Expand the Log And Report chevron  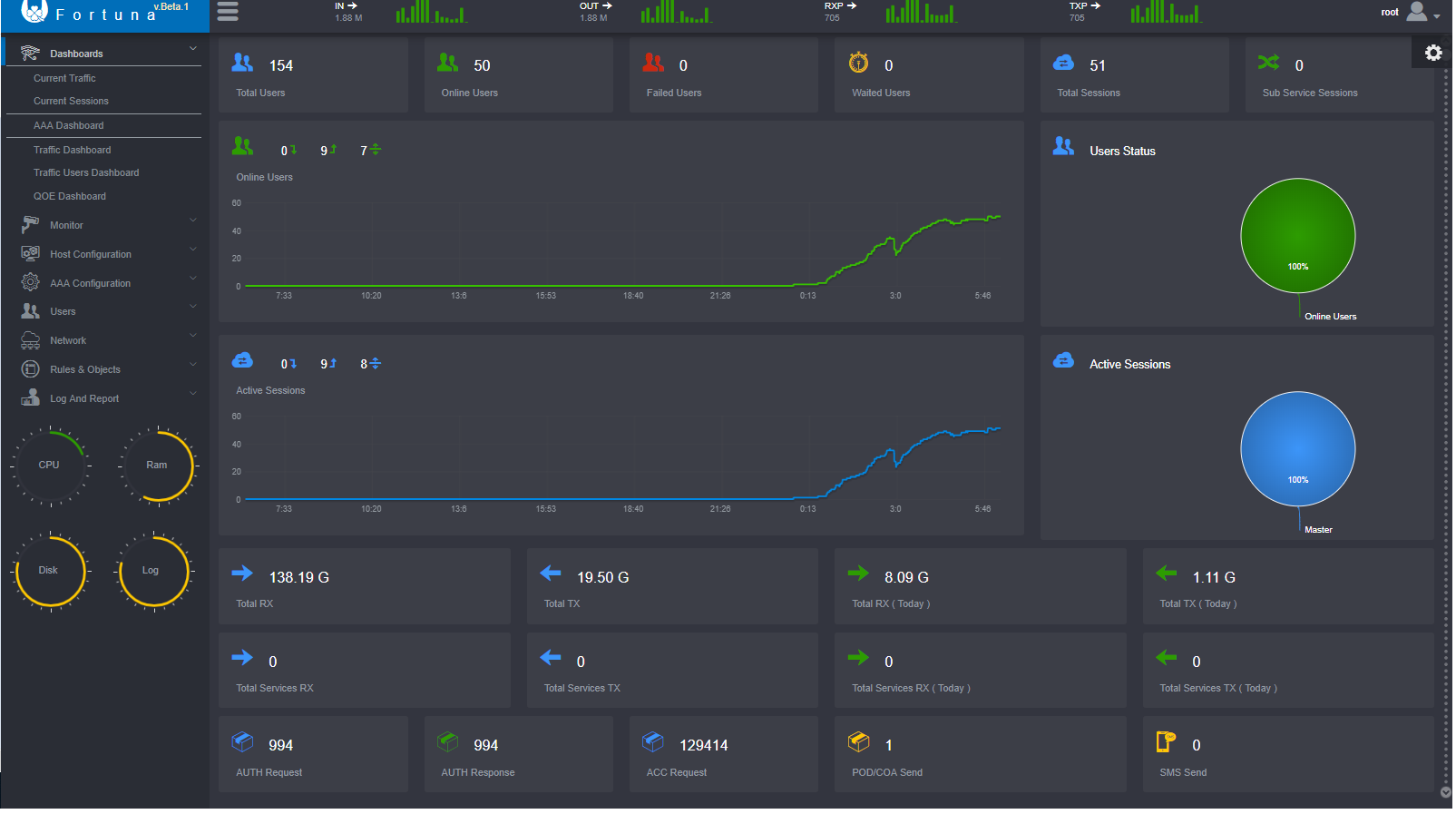point(192,393)
